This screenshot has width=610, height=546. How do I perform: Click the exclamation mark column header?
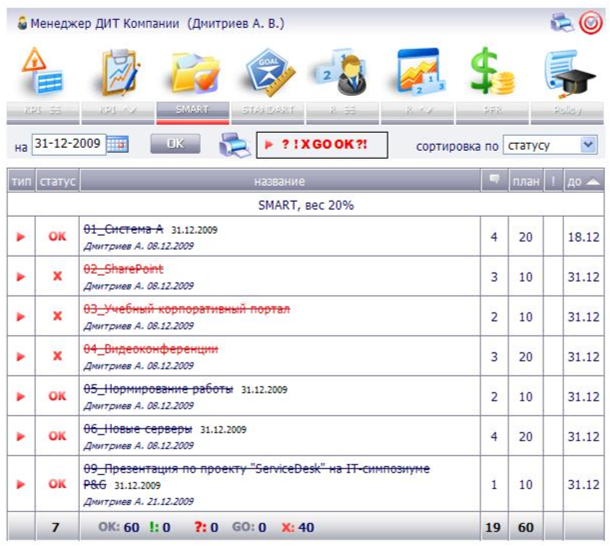click(x=553, y=181)
